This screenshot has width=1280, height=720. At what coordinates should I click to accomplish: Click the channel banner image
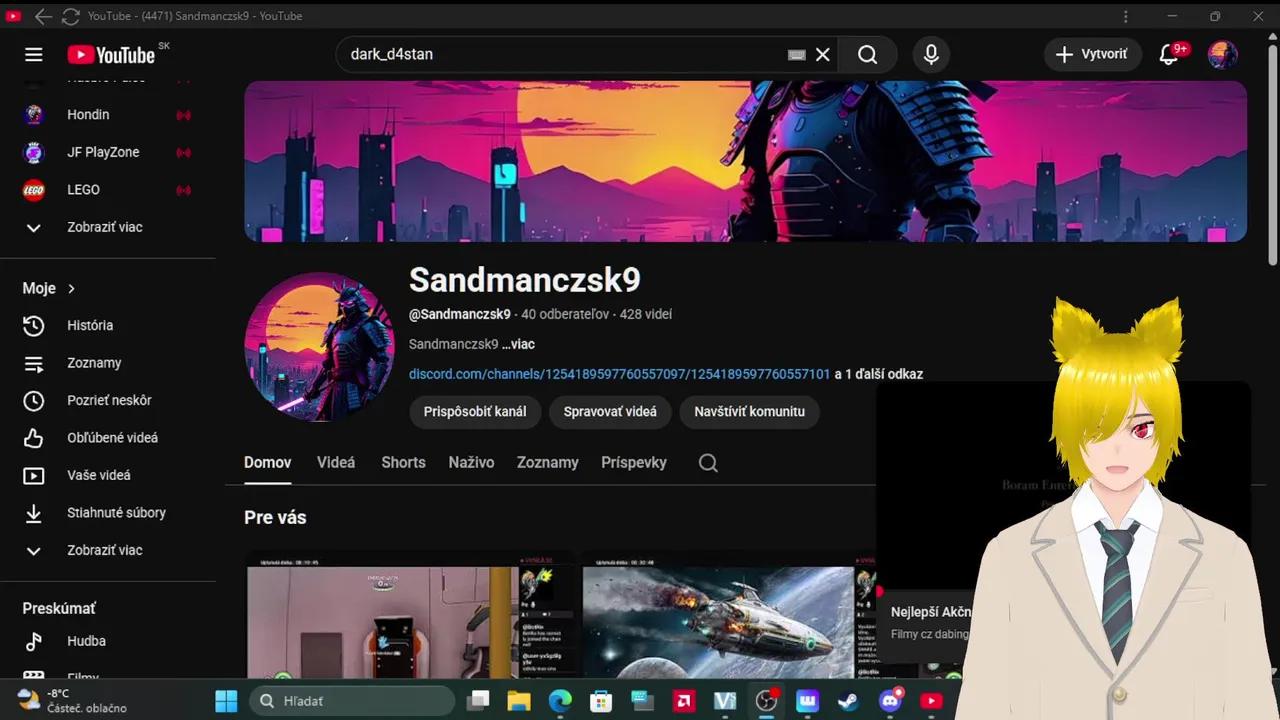pos(745,162)
